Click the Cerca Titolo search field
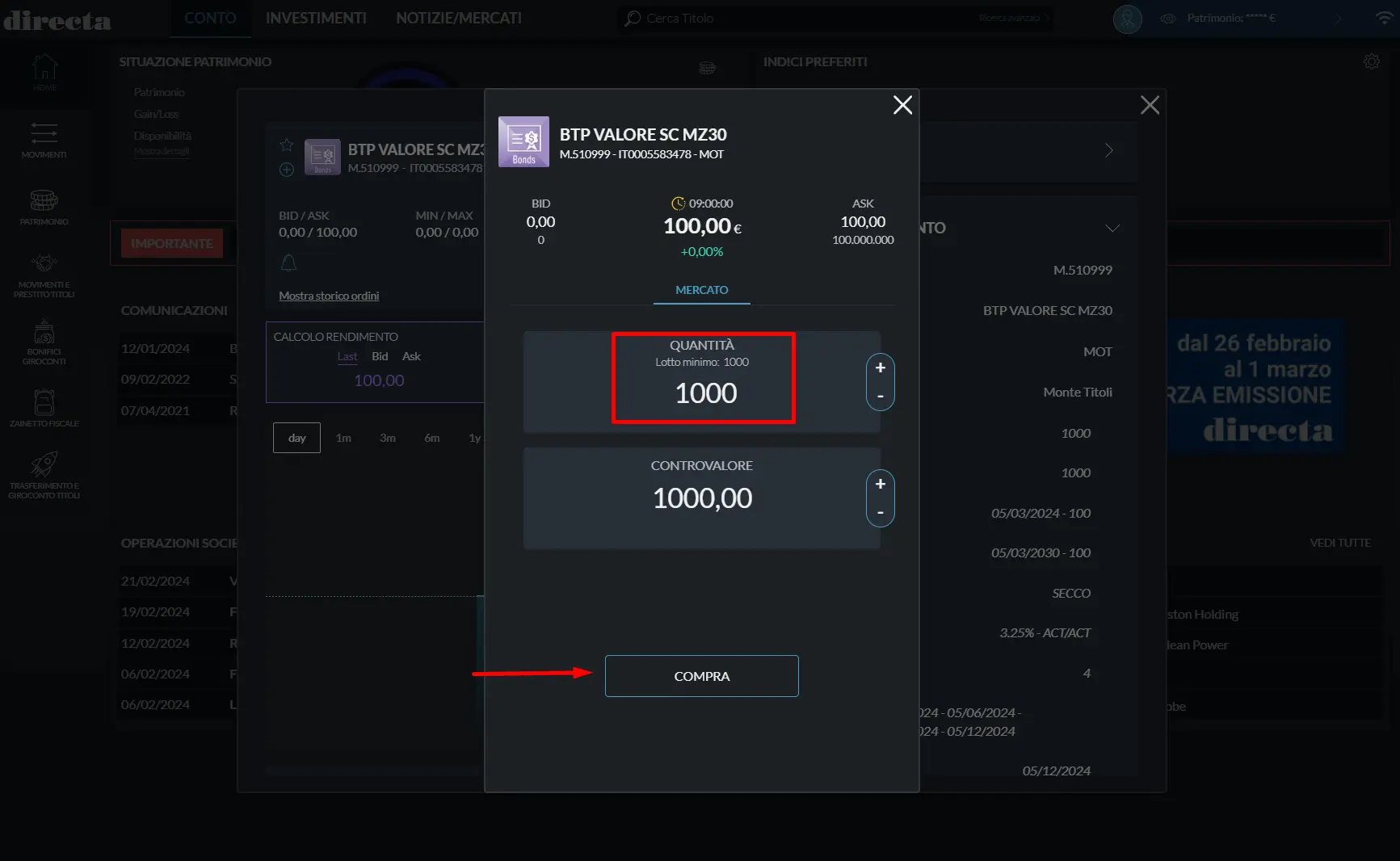 point(835,18)
